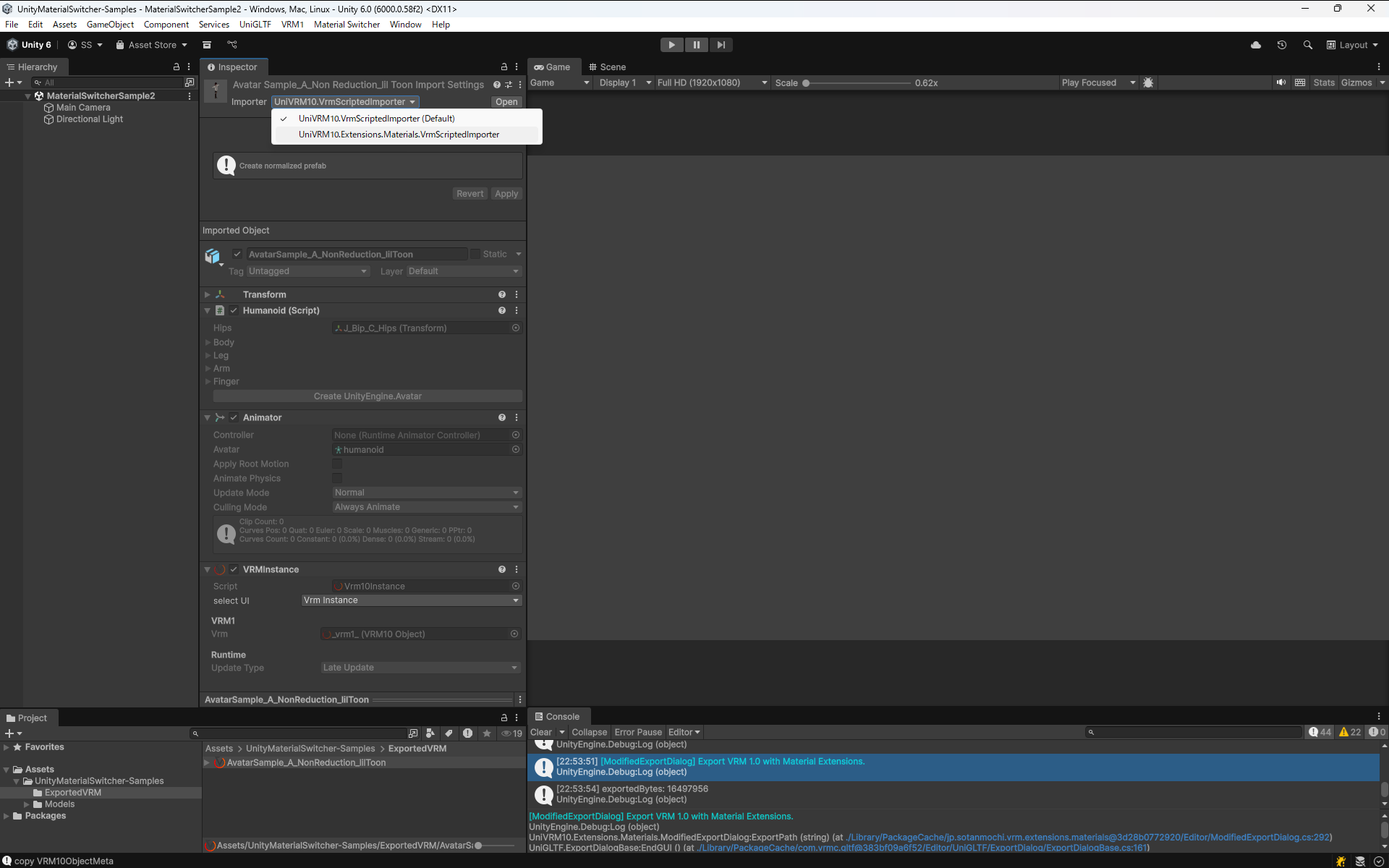Toggle the Inspector lock icon
1389x868 pixels.
click(504, 67)
